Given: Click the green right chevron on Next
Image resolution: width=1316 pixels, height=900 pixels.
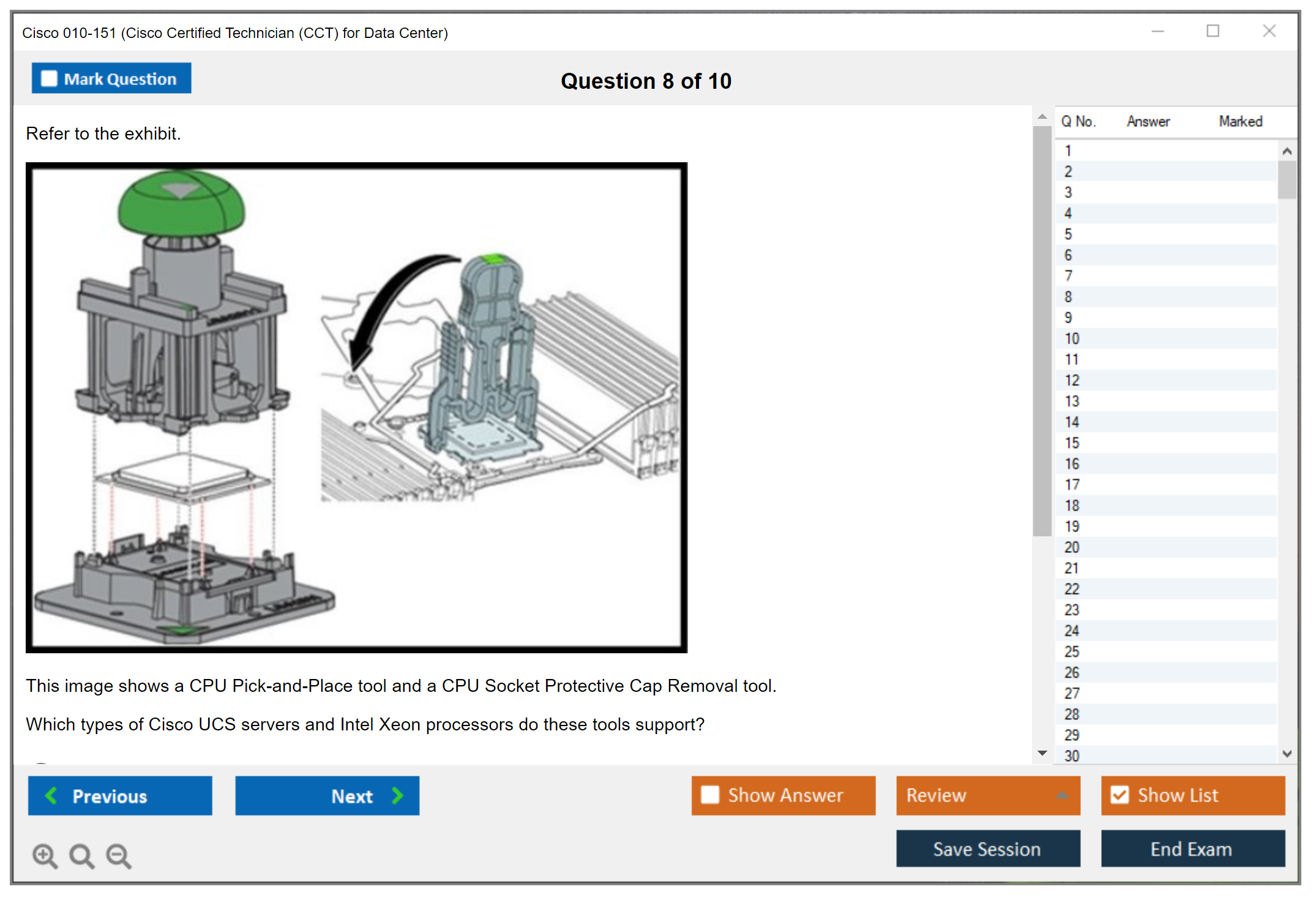Looking at the screenshot, I should click(398, 795).
